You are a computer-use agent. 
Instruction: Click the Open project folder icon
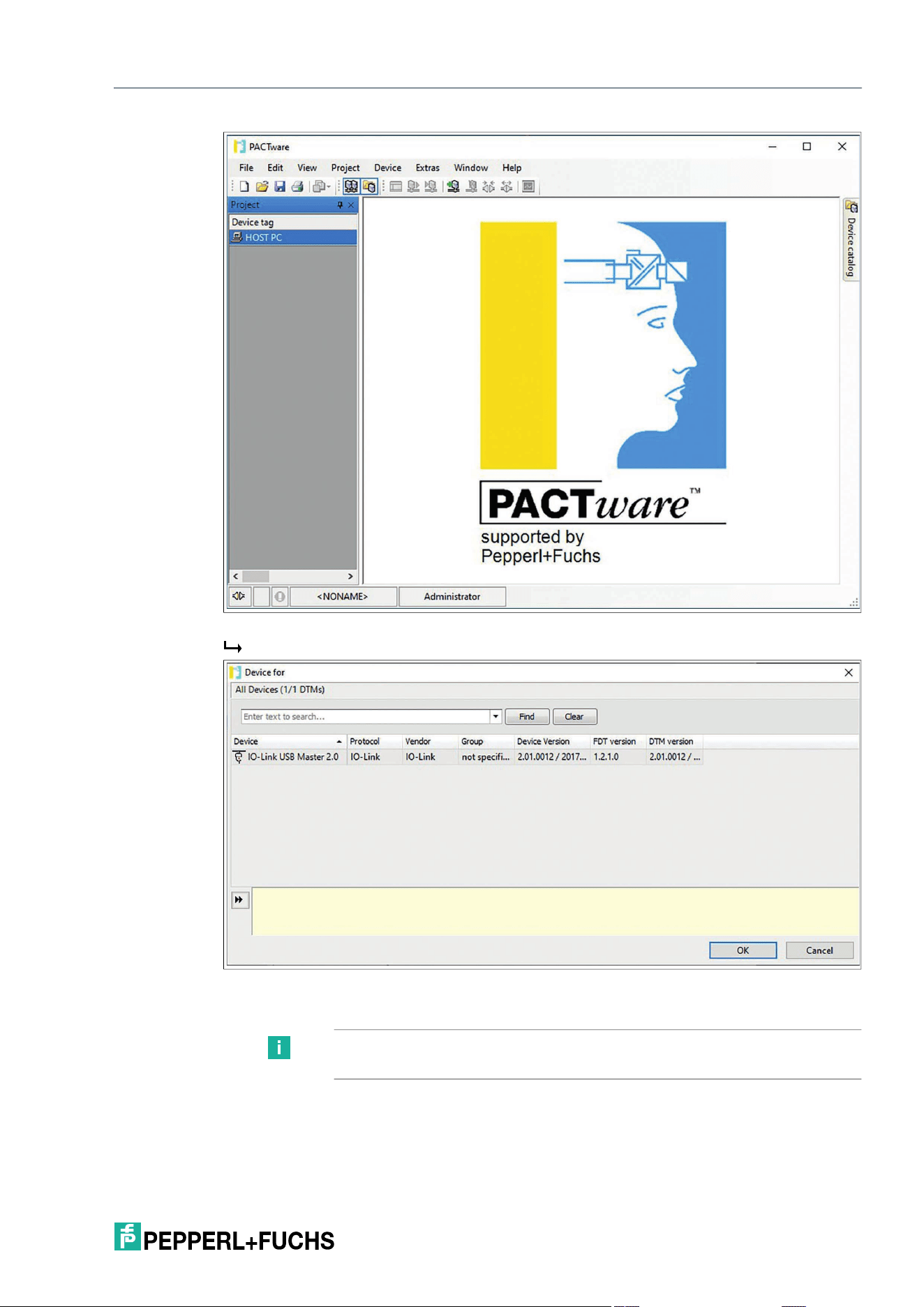pos(262,186)
